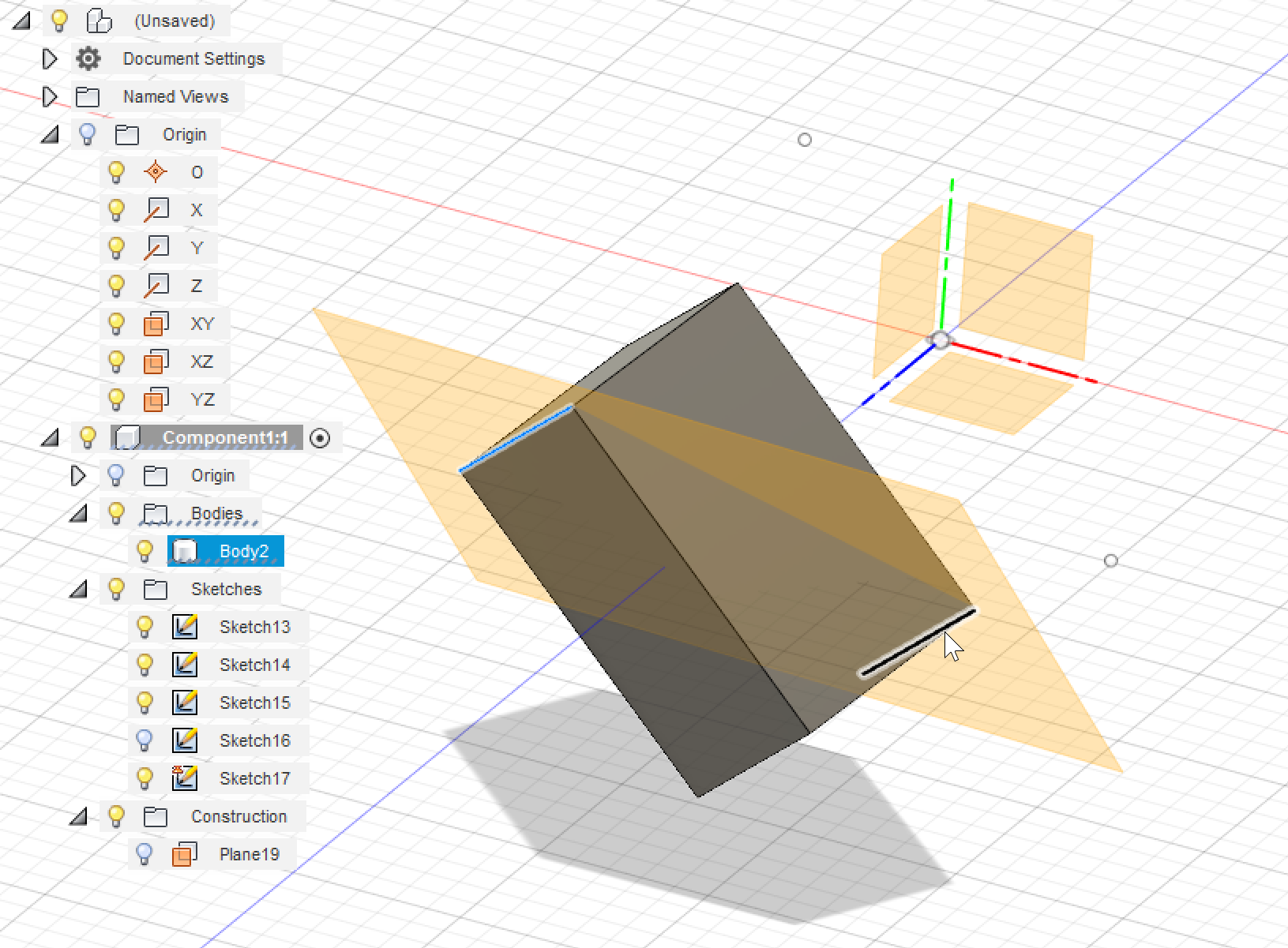Viewport: 1288px width, 948px height.
Task: Click the Document Settings gear icon
Action: [x=88, y=58]
